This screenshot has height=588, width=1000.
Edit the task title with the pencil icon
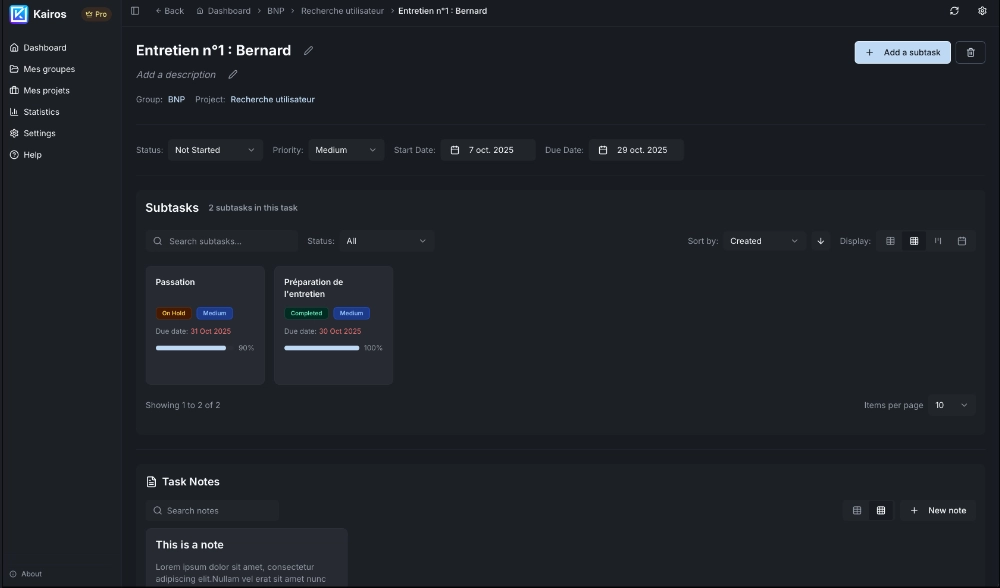(308, 50)
